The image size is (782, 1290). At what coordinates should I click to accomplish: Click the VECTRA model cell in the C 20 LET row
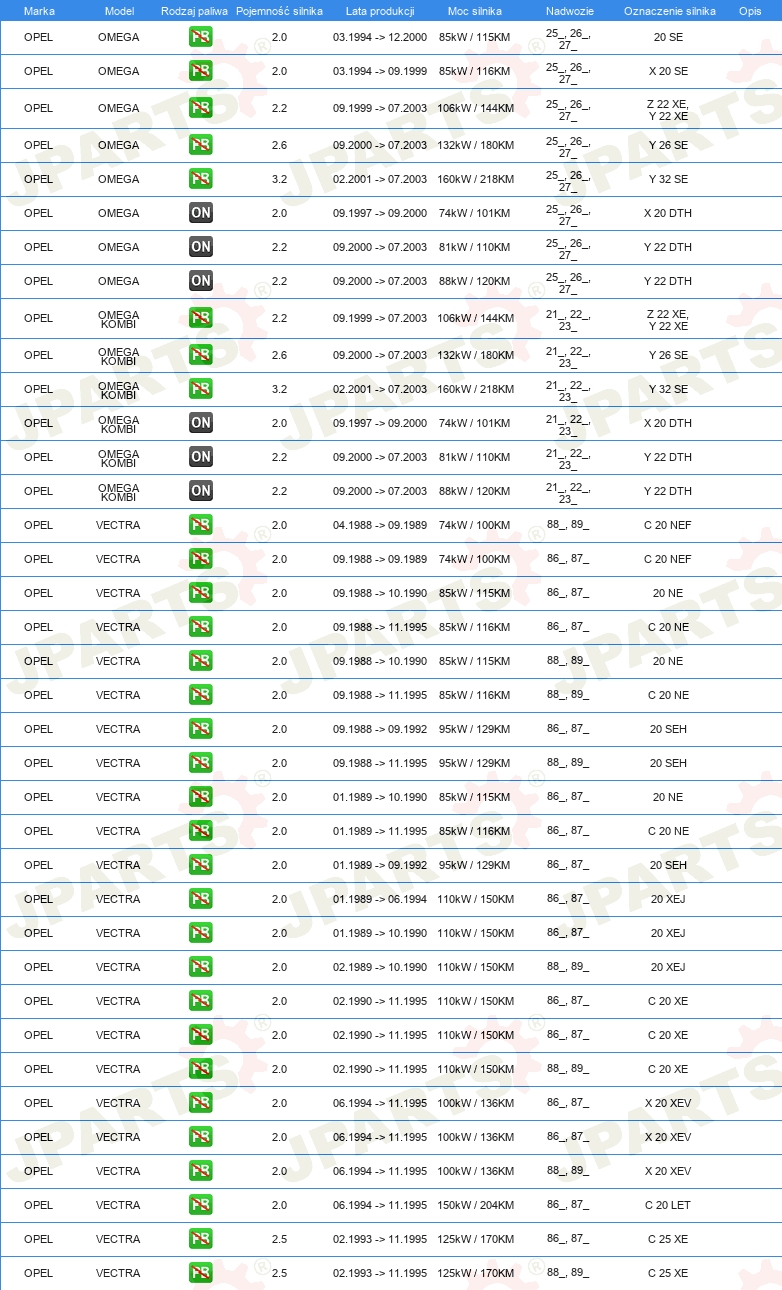tap(118, 1205)
